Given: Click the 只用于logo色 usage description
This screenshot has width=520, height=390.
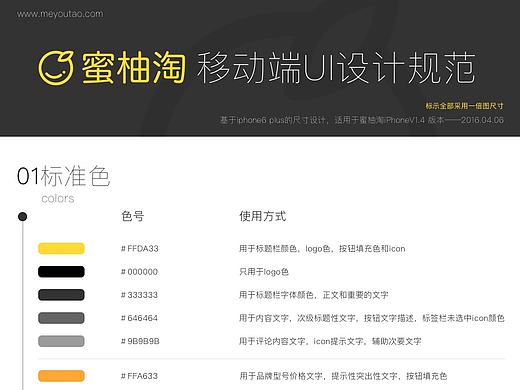Looking at the screenshot, I should click(264, 272).
